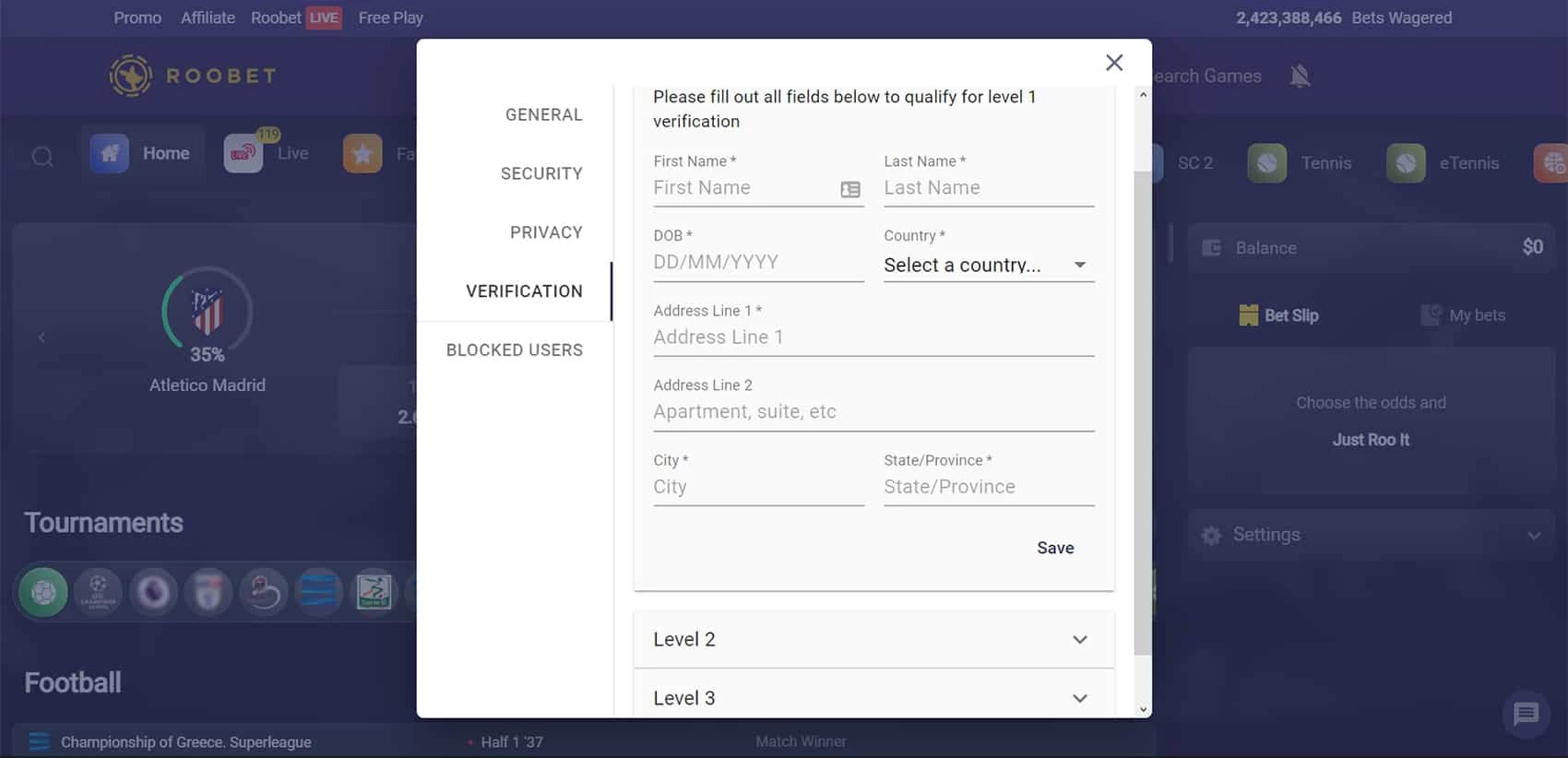Go to Home sports tab
Image resolution: width=1568 pixels, height=758 pixels.
point(141,154)
